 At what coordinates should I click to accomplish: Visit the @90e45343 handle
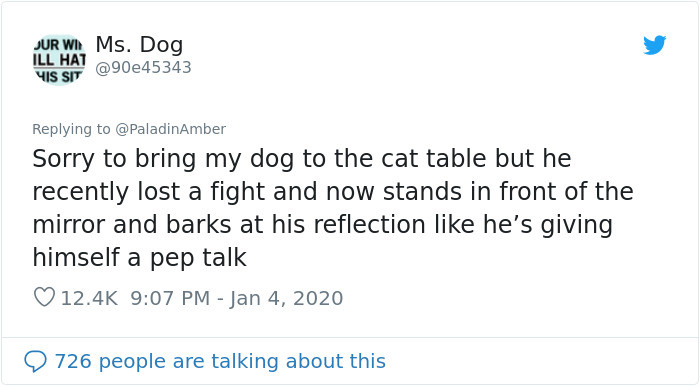[143, 67]
